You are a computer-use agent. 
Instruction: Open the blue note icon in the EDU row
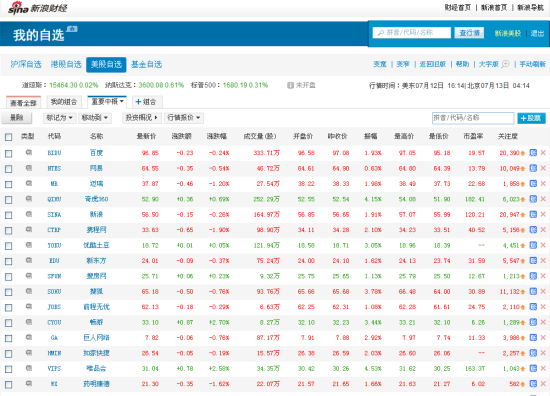pyautogui.click(x=533, y=261)
